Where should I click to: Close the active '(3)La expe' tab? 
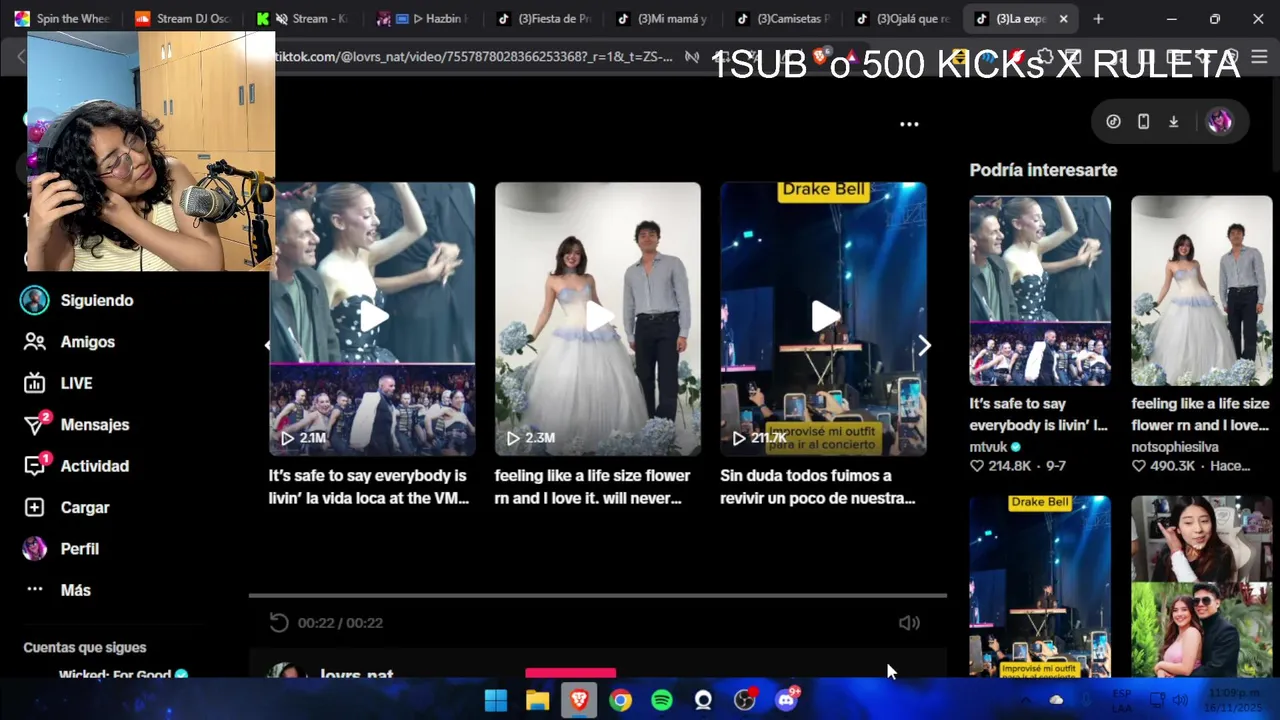[1063, 19]
